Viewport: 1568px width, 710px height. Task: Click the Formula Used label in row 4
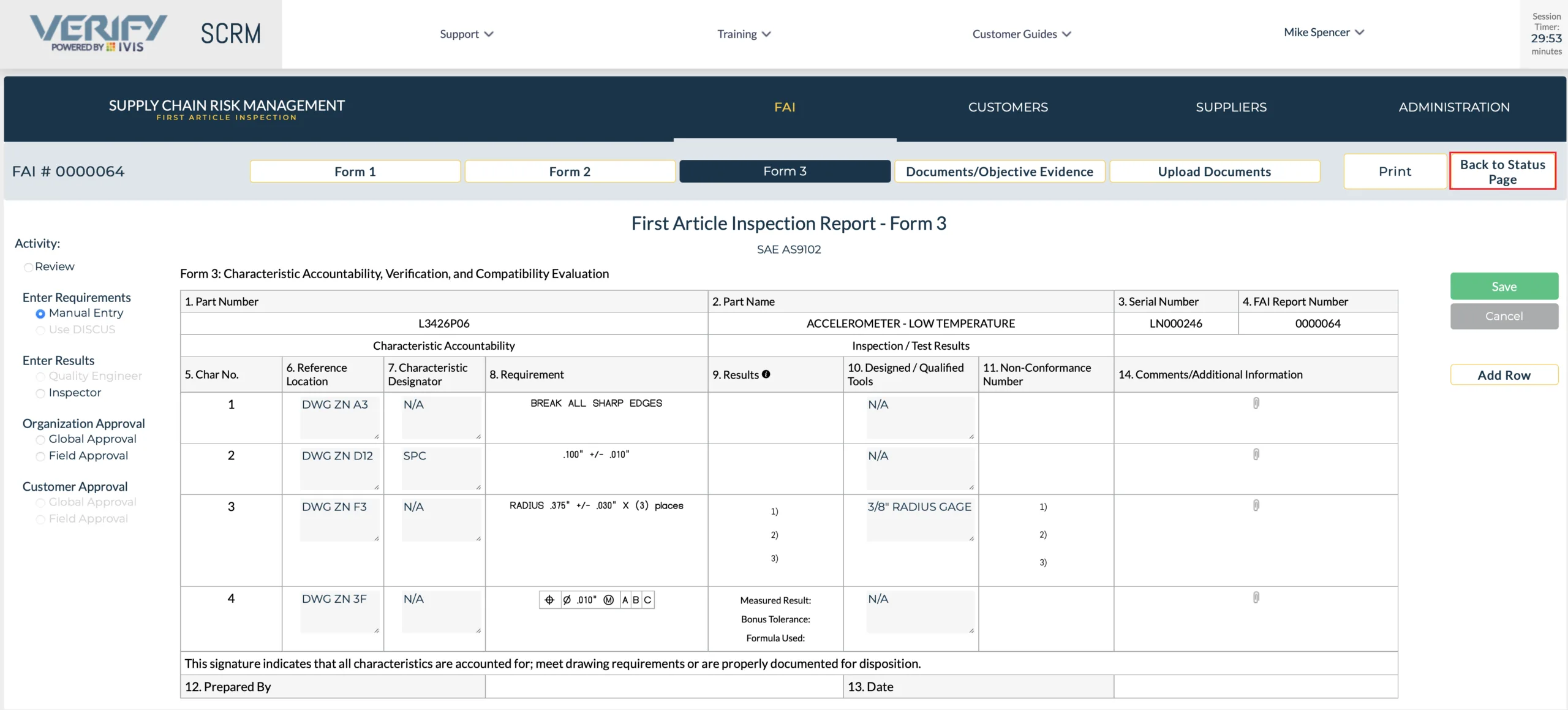tap(775, 638)
